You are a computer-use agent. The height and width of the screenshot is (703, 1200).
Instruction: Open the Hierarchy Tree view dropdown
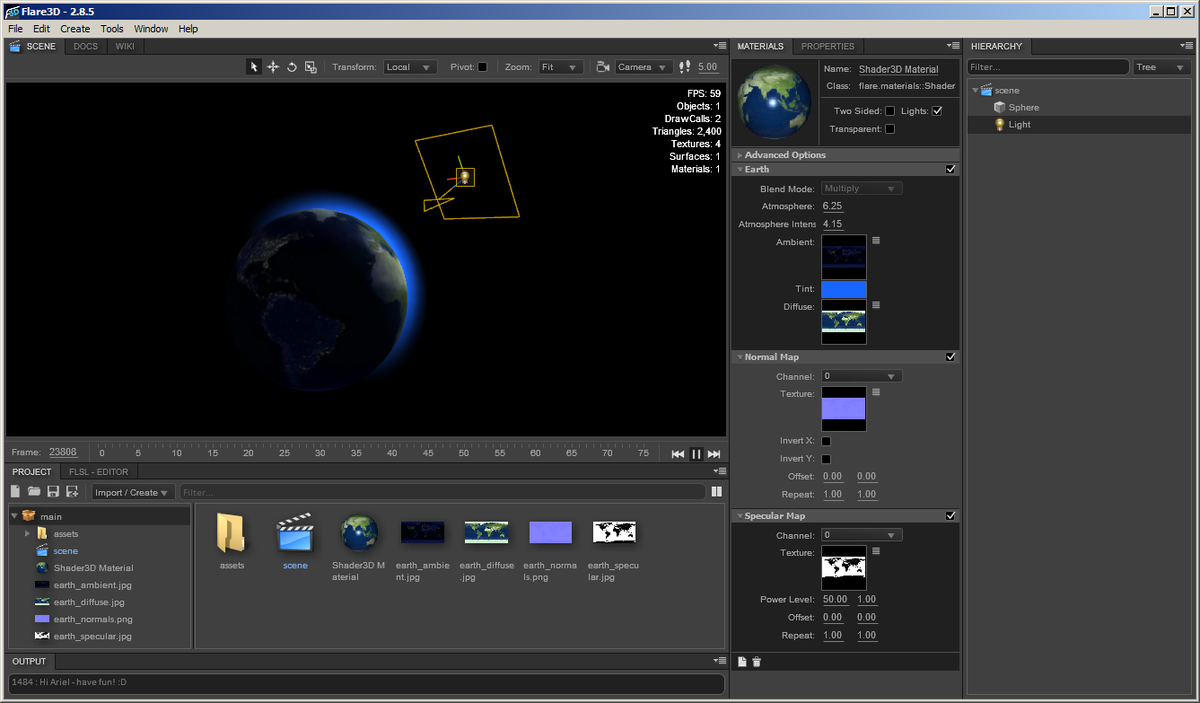(x=1160, y=67)
